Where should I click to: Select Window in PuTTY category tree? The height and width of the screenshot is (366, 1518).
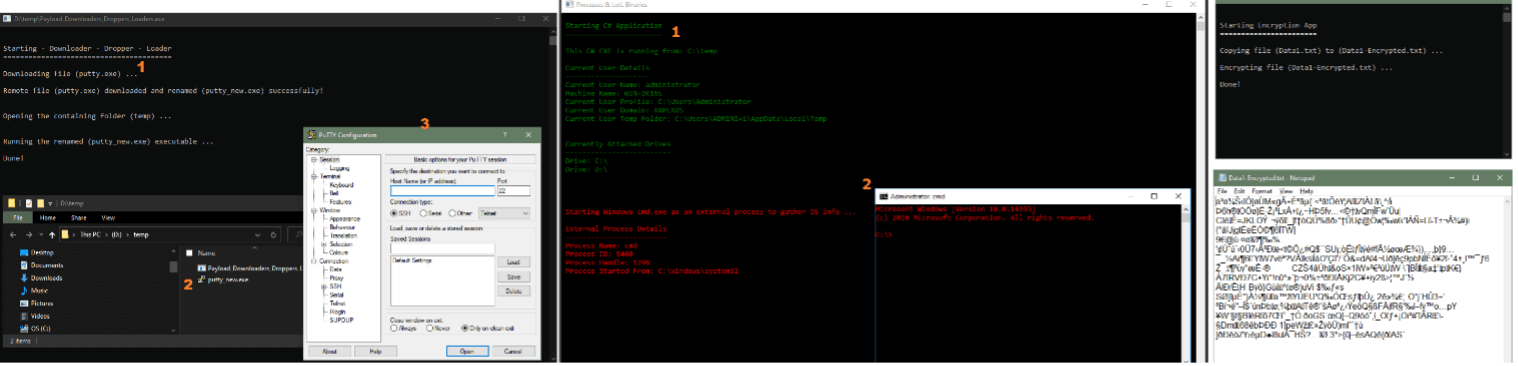click(x=329, y=210)
